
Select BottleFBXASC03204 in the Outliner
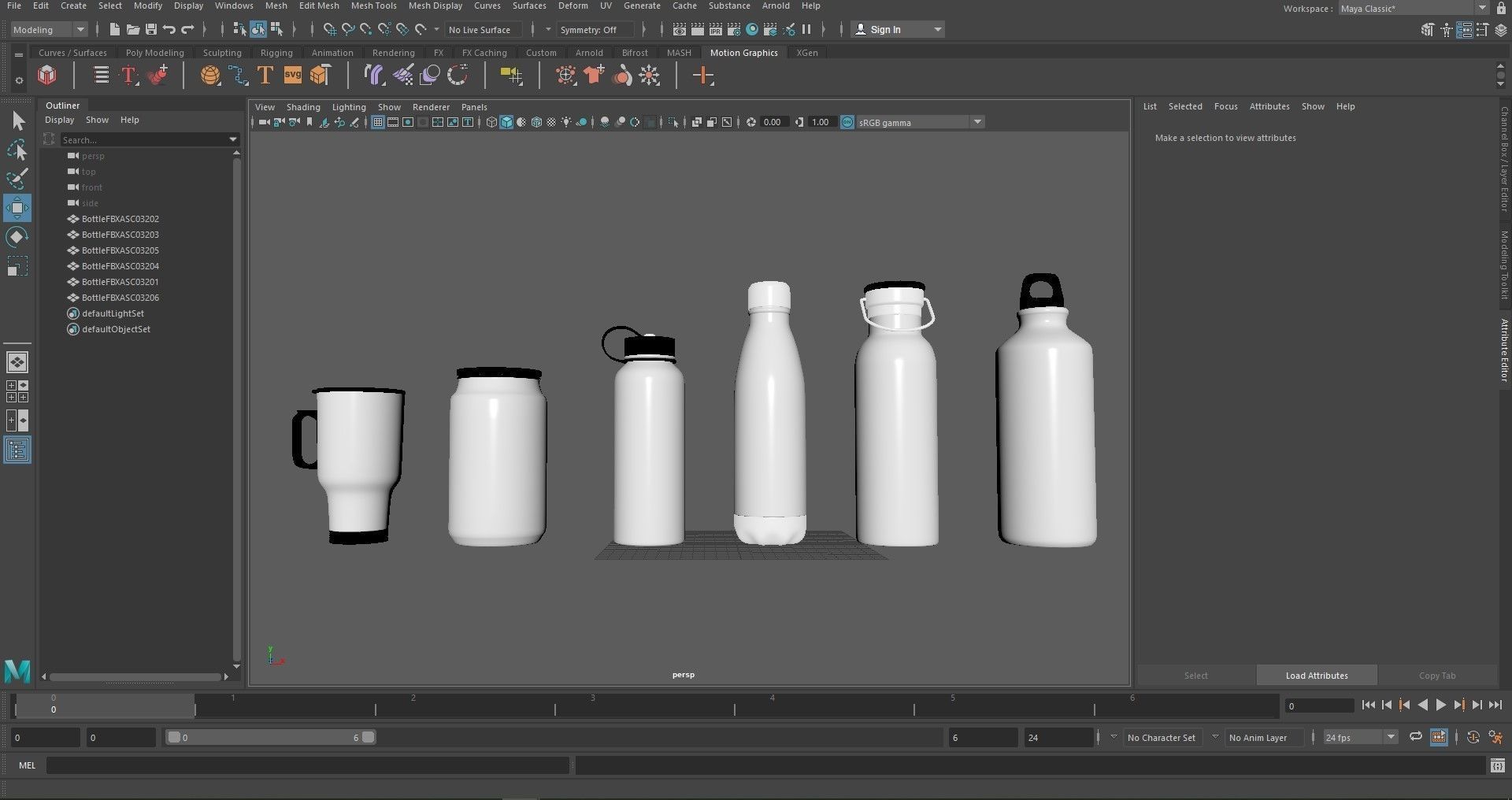[120, 266]
